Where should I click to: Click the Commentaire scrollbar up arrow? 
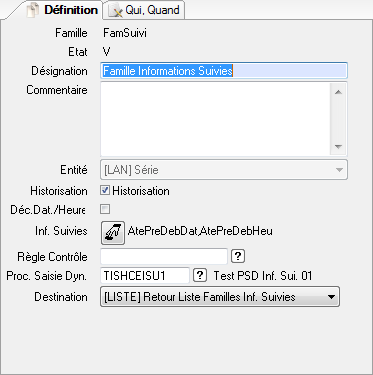(x=338, y=92)
